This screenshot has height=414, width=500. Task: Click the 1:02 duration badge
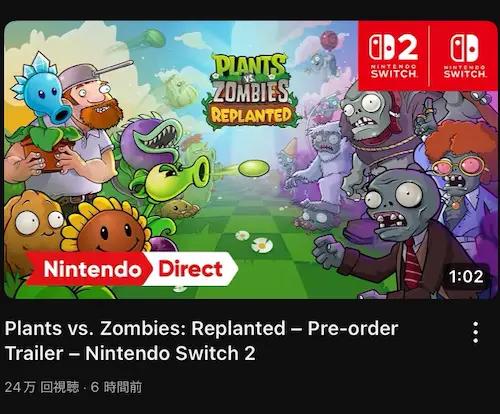coord(466,277)
